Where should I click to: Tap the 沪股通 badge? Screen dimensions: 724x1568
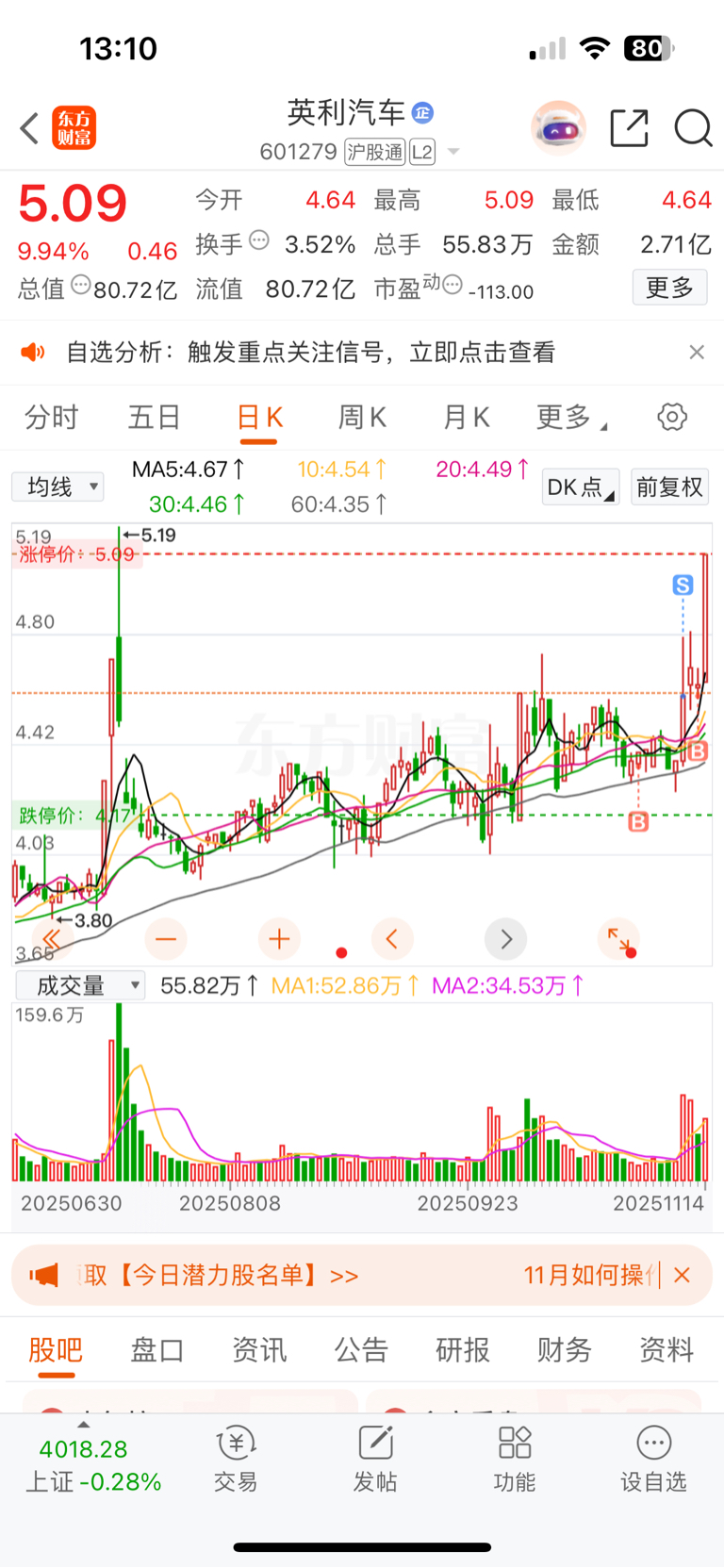[x=374, y=152]
